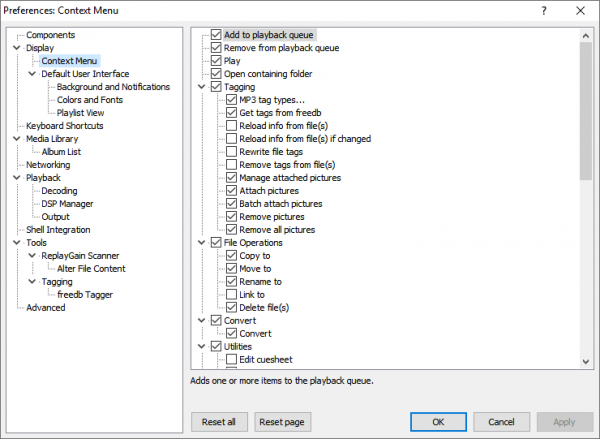Click the Cancel button
Image resolution: width=600 pixels, height=439 pixels.
pos(502,421)
